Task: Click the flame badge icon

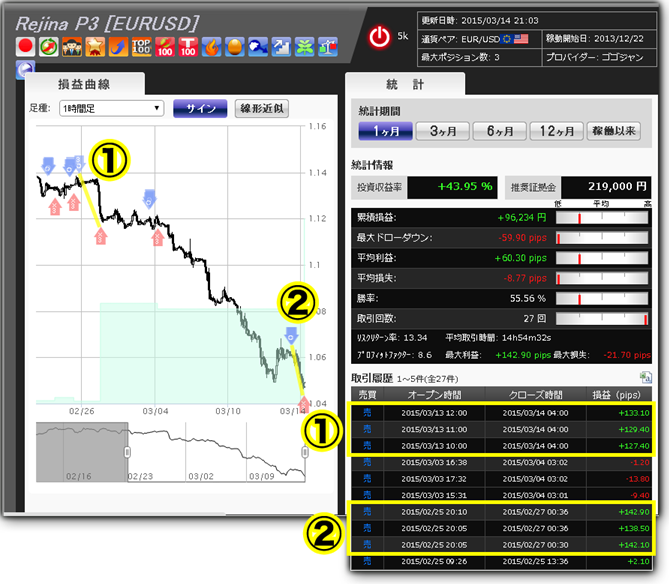Action: point(211,46)
